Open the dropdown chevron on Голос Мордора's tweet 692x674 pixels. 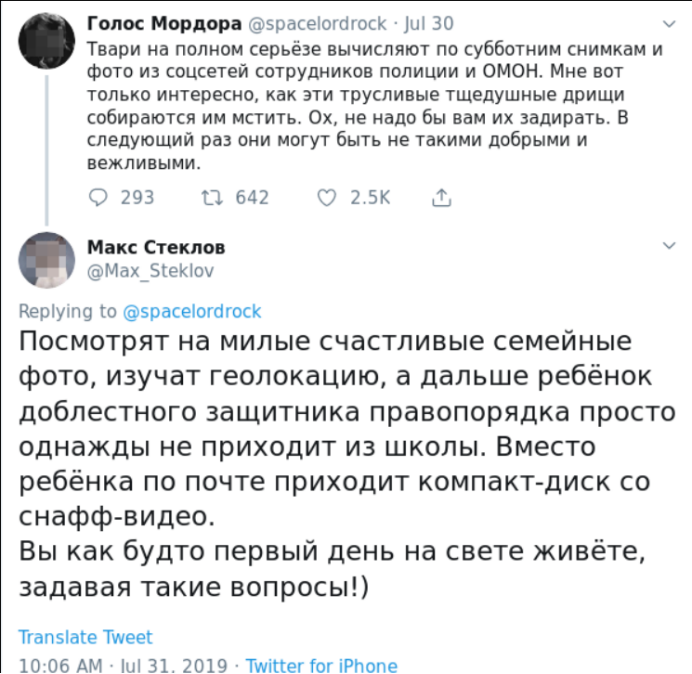669,22
